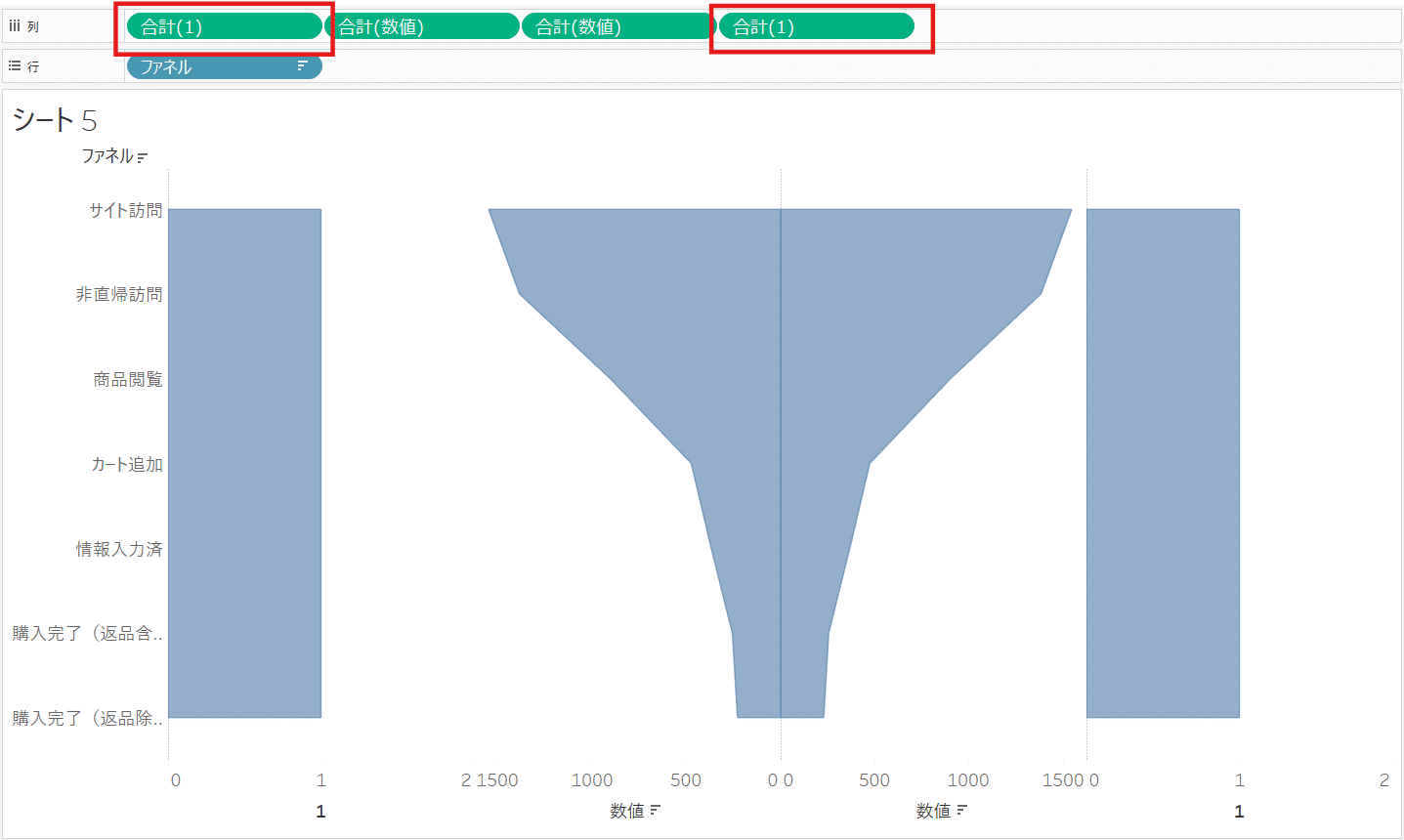This screenshot has width=1404, height=840.
Task: Click the 列 columns shelf icon
Action: (15, 26)
